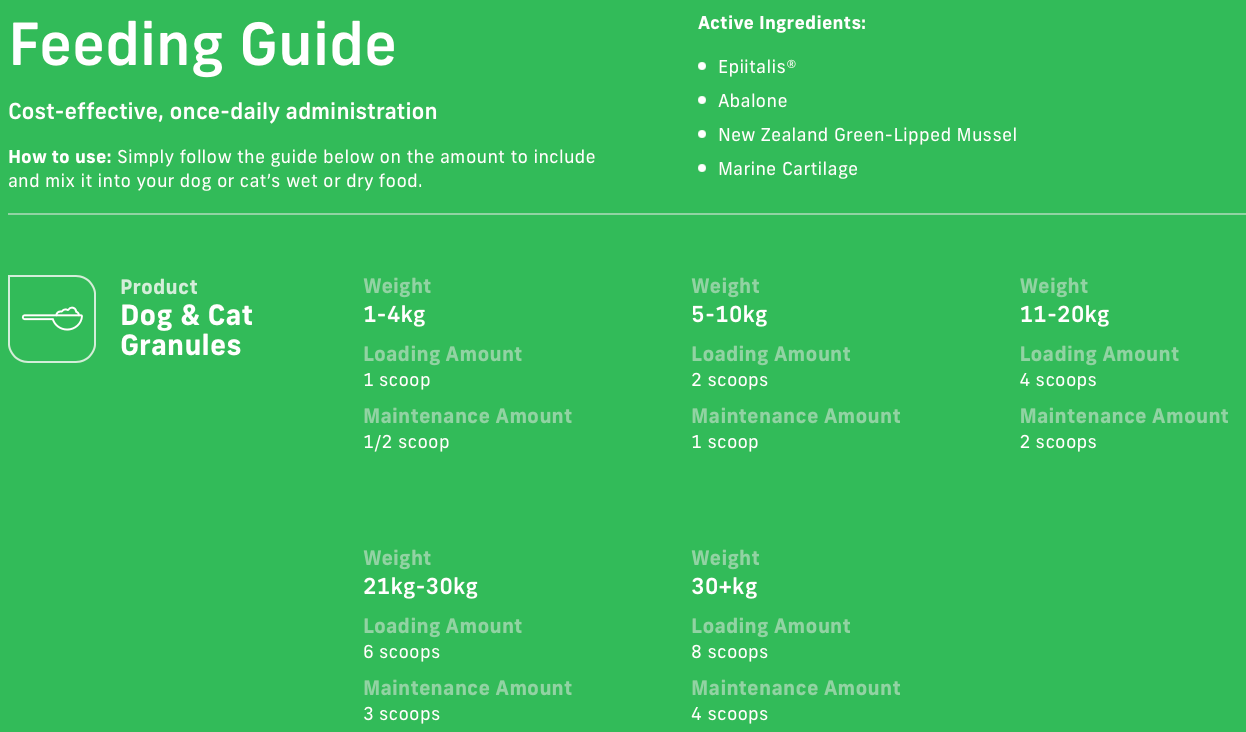Click the Feeding Guide heading
Screen dimensions: 1246x732
[202, 45]
